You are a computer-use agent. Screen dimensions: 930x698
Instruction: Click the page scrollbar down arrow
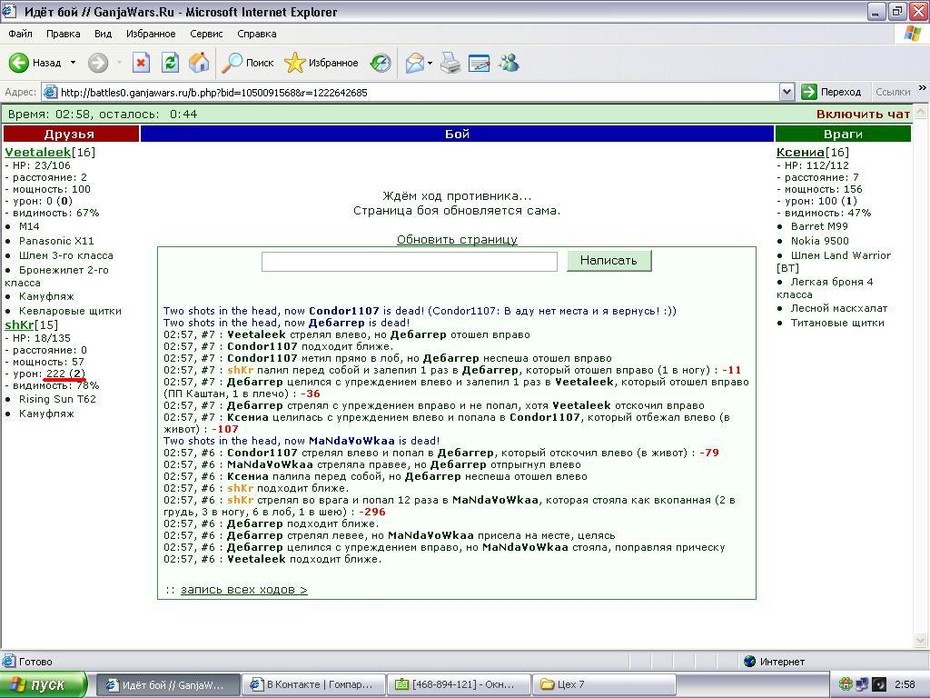(921, 640)
